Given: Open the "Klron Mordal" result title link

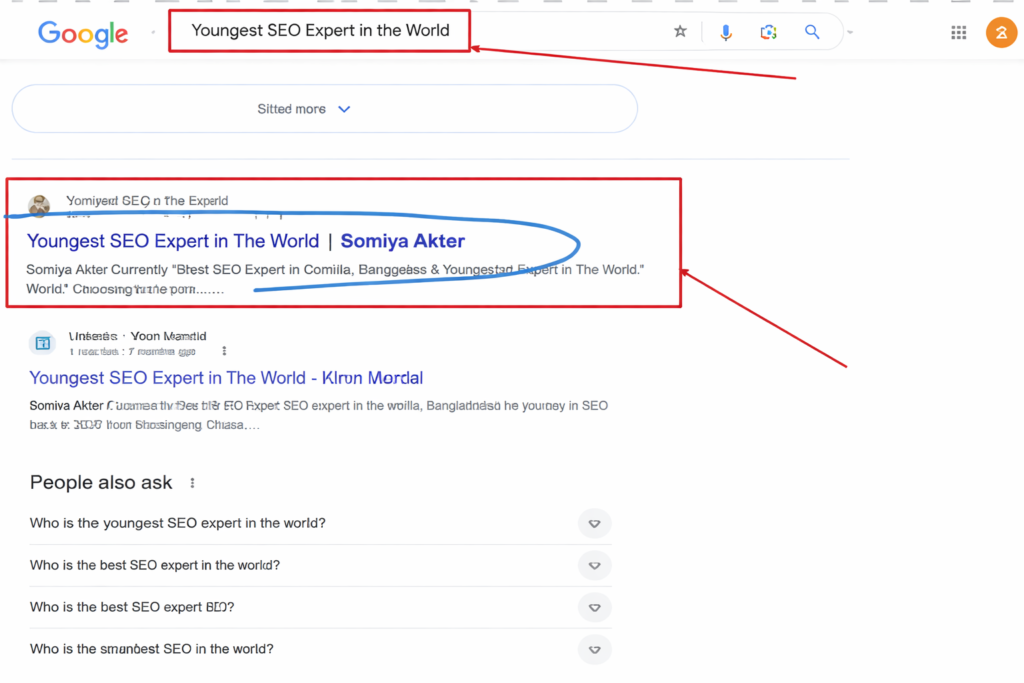Looking at the screenshot, I should click(226, 378).
